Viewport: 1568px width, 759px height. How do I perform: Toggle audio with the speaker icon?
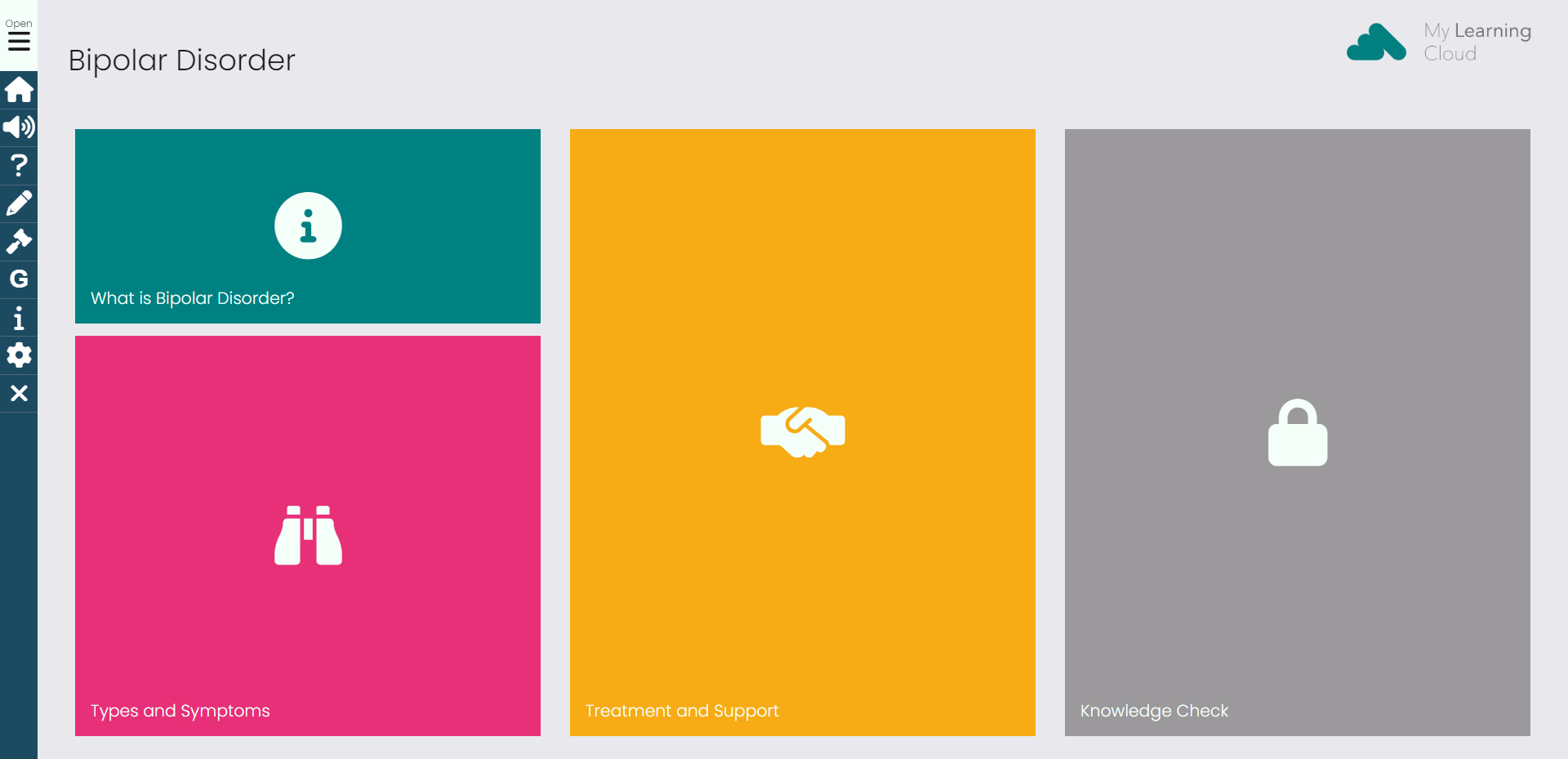[x=19, y=127]
